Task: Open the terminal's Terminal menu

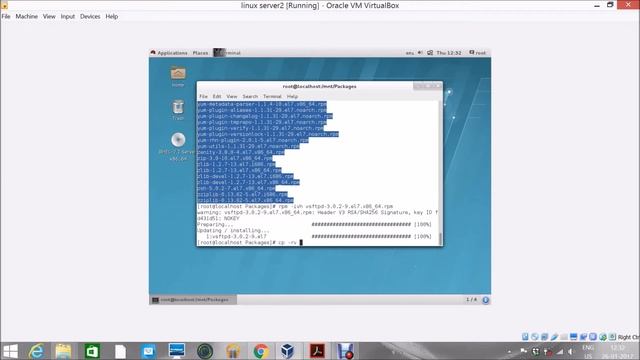Action: click(272, 96)
